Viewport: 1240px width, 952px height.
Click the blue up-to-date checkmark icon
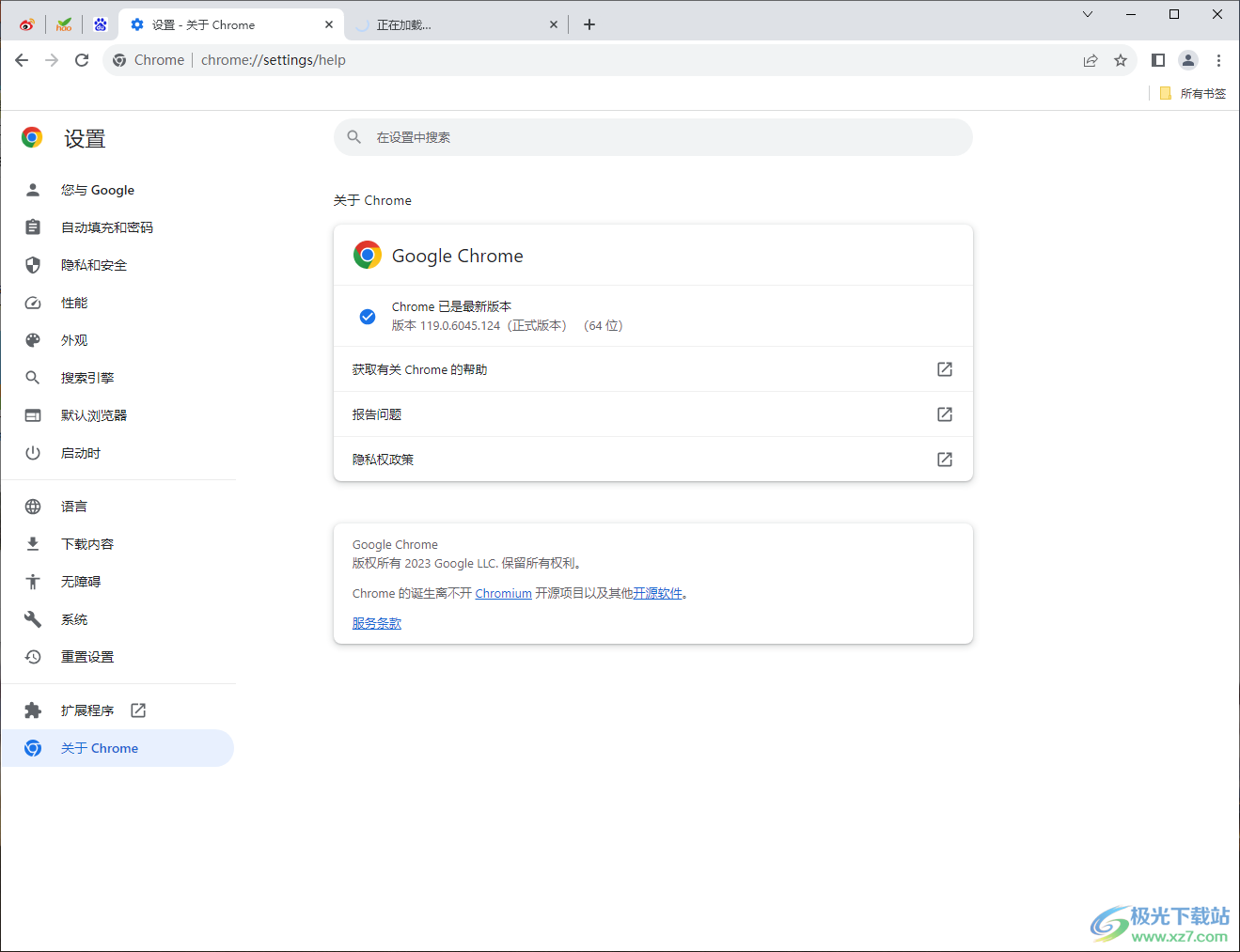tap(368, 317)
